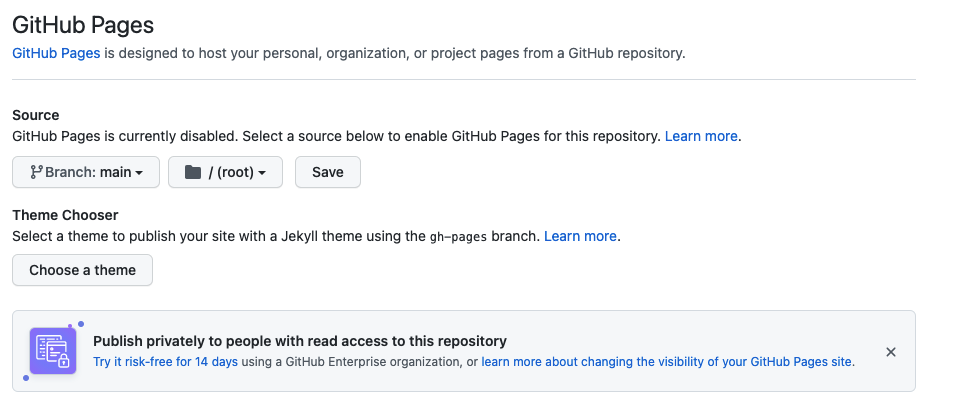Dismiss the publish privately banner
The image size is (961, 412).
tap(891, 352)
